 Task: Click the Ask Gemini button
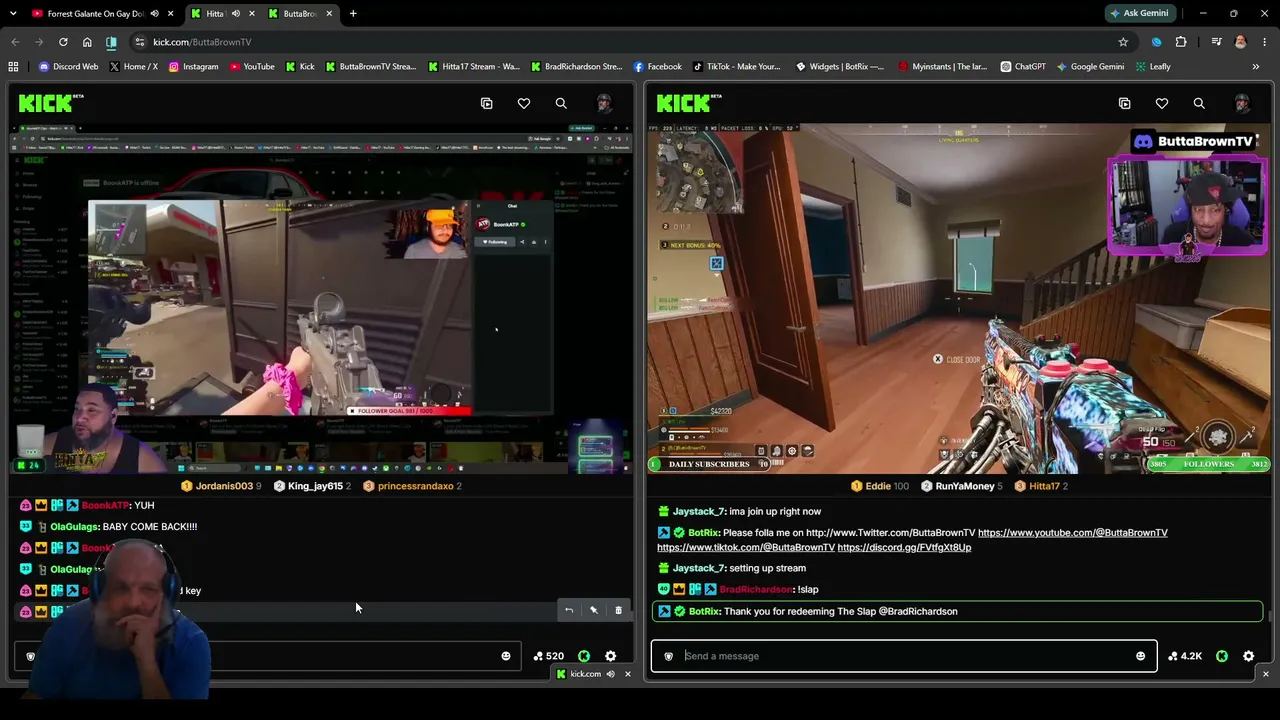point(1138,14)
